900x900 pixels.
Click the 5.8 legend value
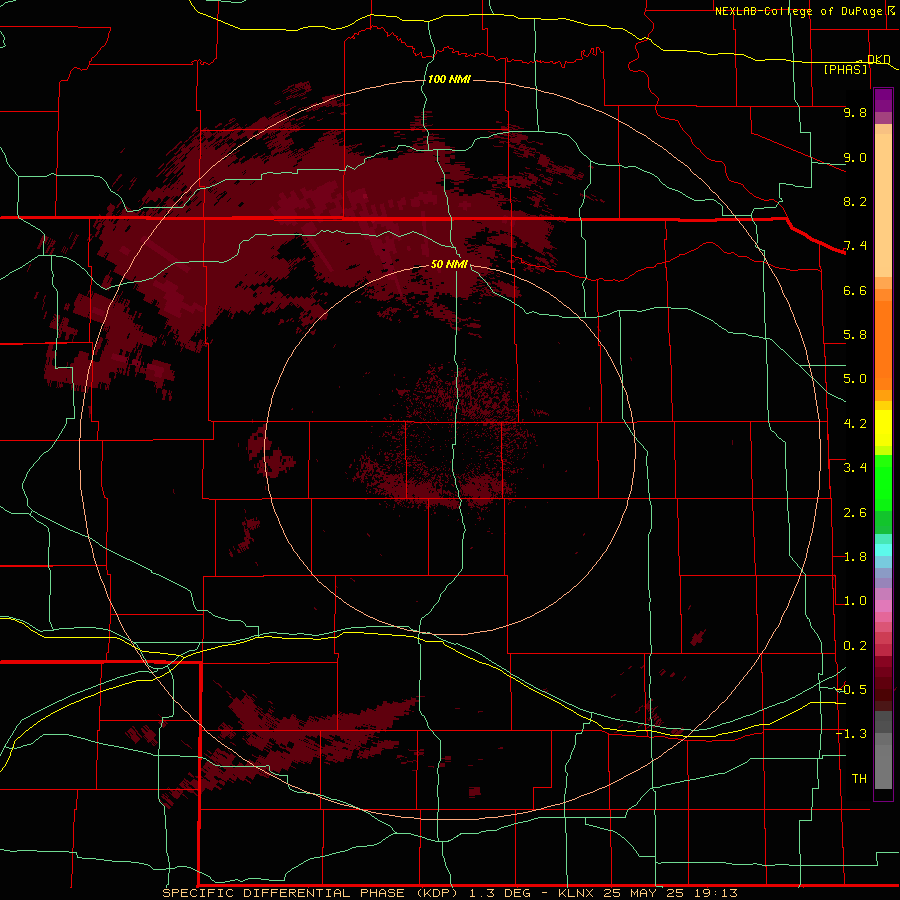click(x=855, y=335)
